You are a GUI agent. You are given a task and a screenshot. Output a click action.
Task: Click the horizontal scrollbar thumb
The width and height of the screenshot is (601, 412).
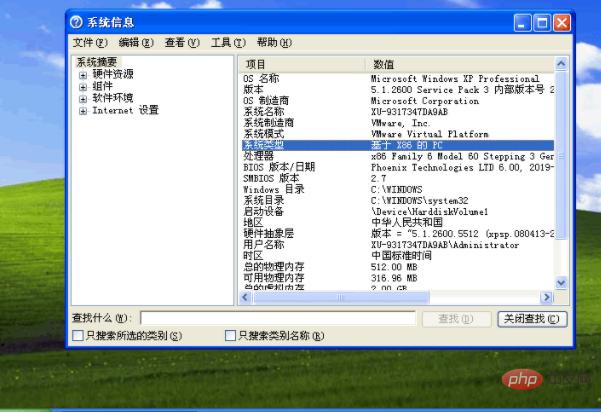pos(341,297)
